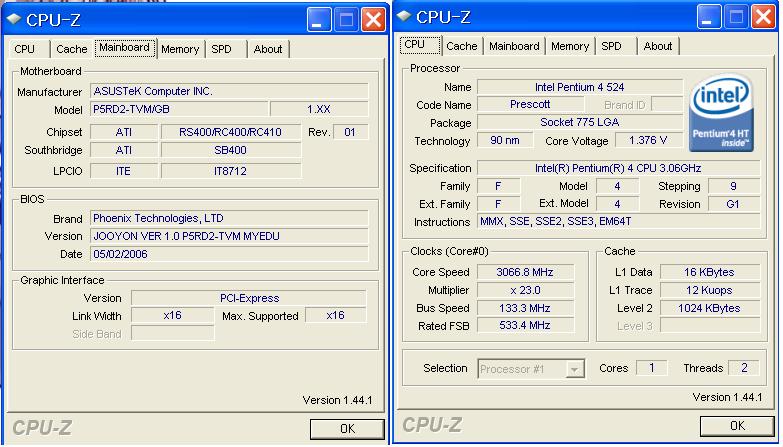Click Link Width value x16
The width and height of the screenshot is (783, 447).
[173, 315]
